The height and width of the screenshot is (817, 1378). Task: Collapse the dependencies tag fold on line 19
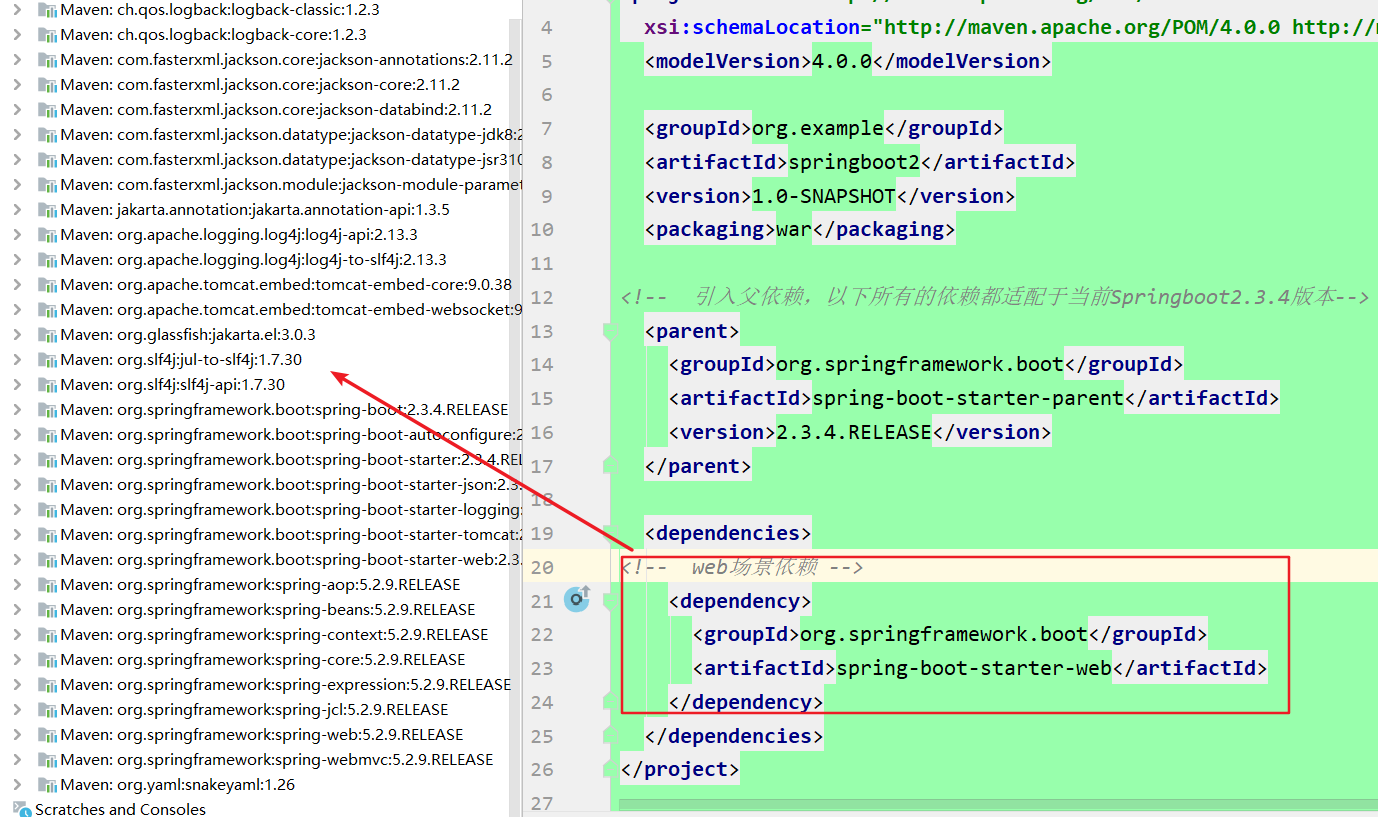click(611, 533)
